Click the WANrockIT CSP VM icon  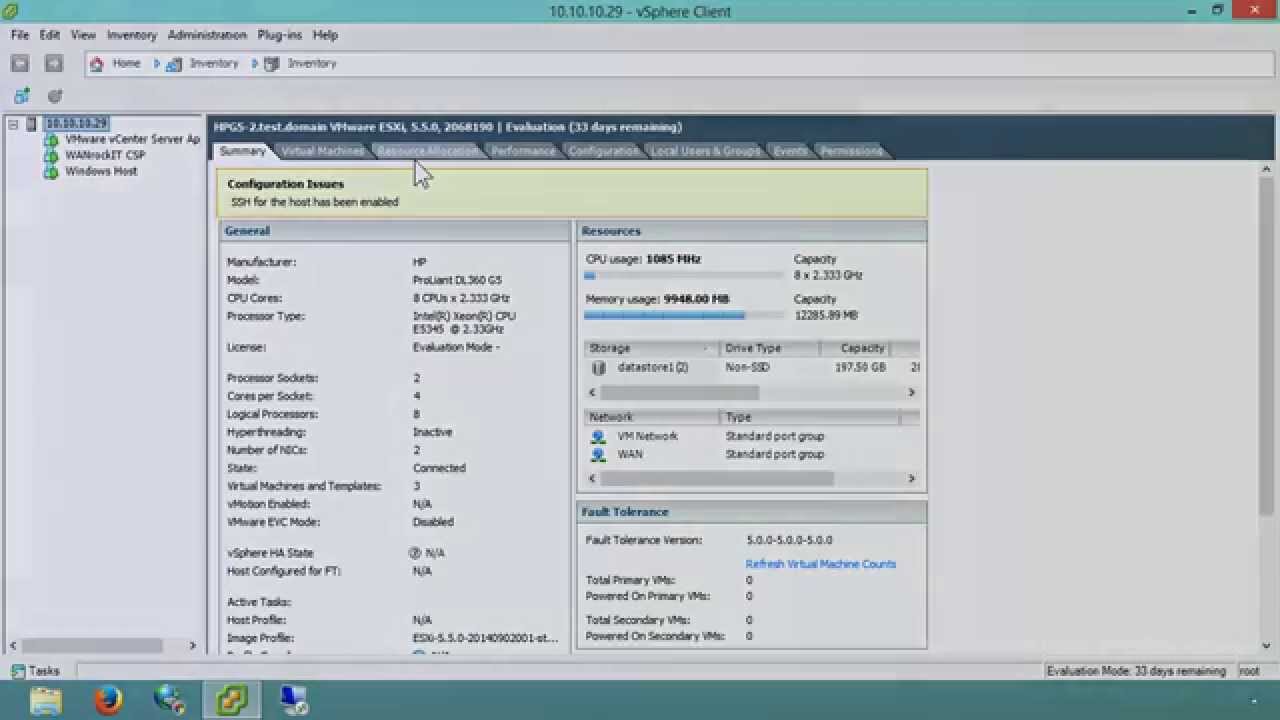tap(51, 156)
